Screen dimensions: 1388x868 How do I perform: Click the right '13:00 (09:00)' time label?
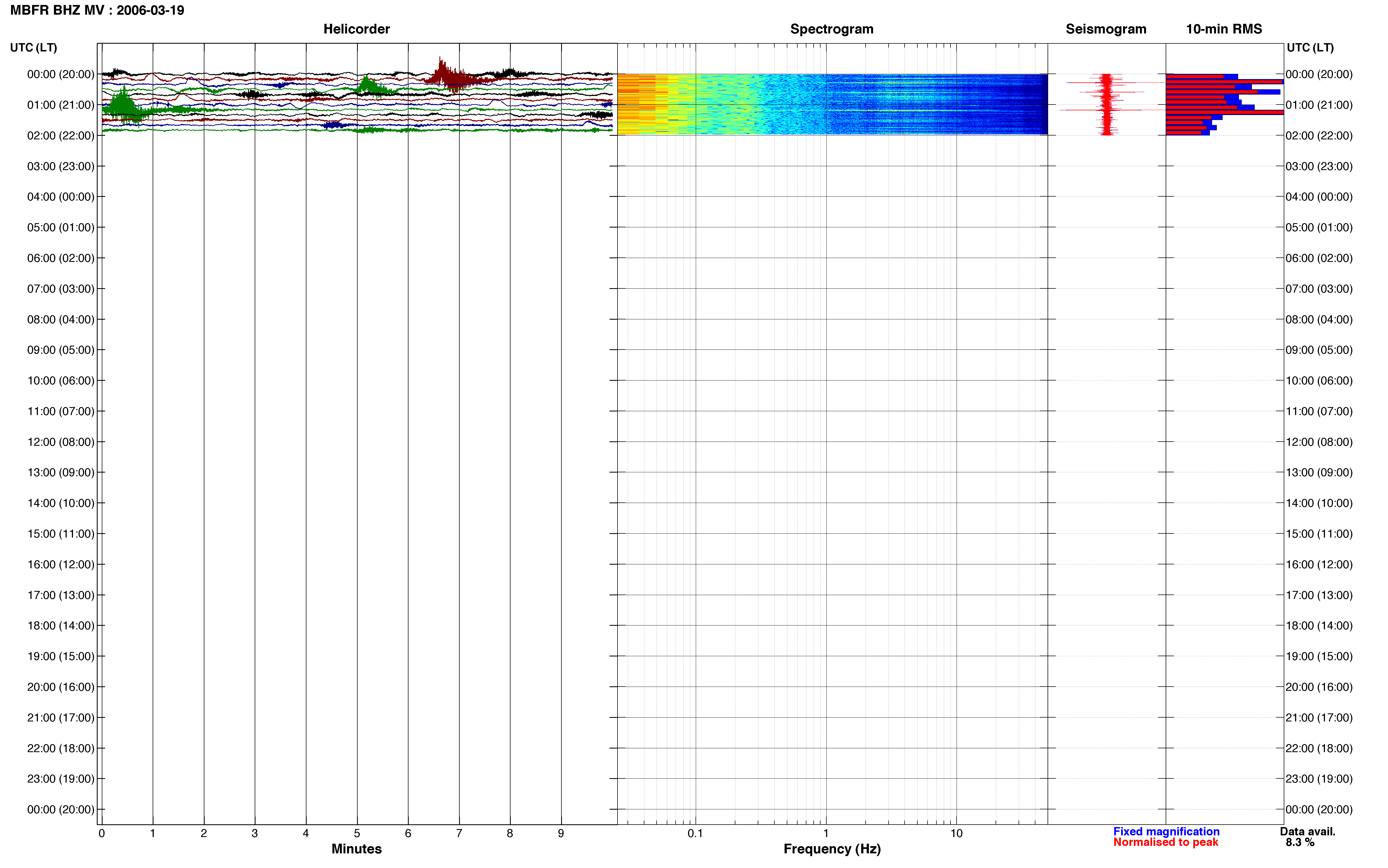pyautogui.click(x=1319, y=473)
